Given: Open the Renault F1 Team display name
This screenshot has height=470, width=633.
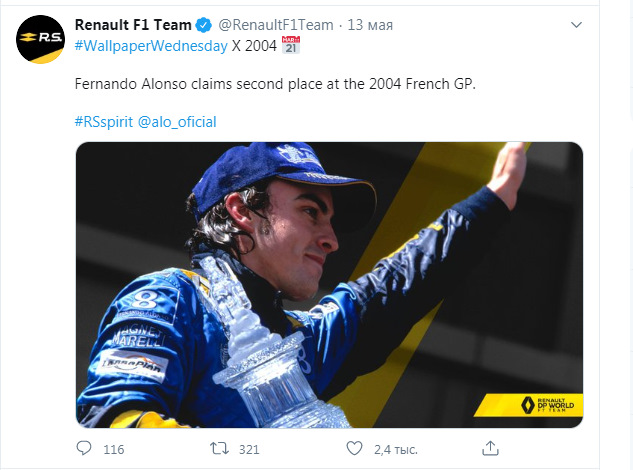Looking at the screenshot, I should pyautogui.click(x=131, y=23).
